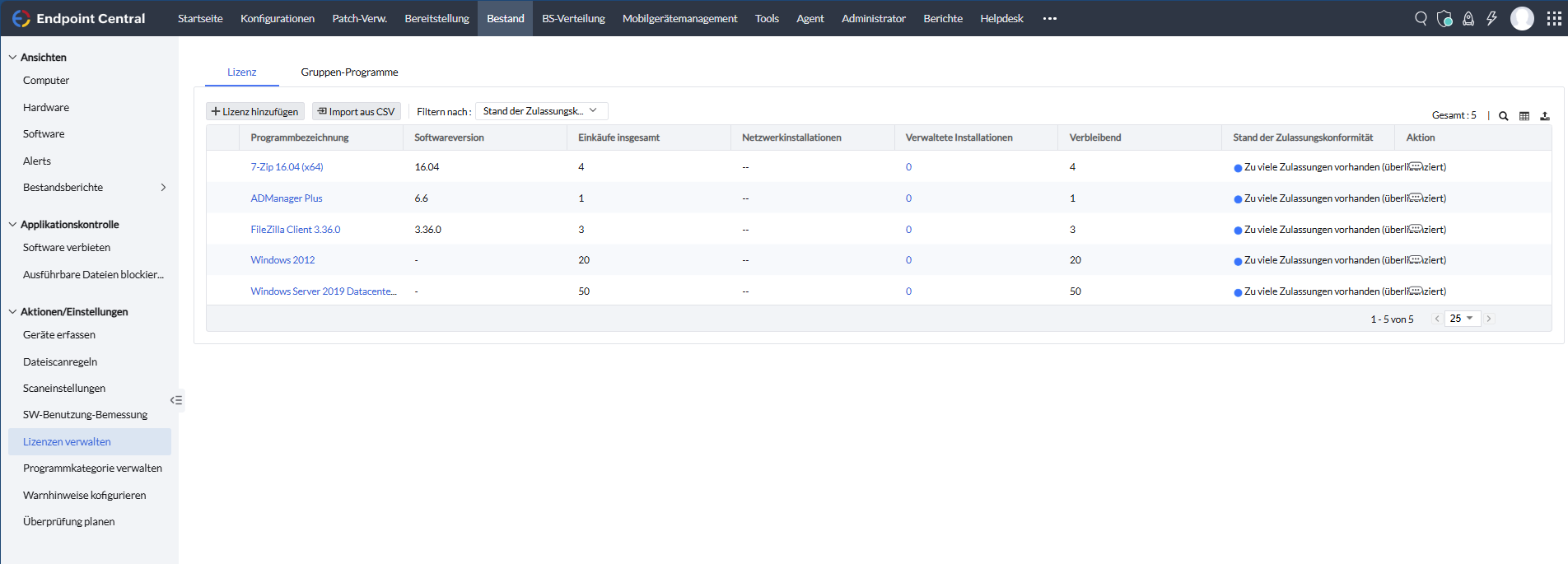Click the 'Lizenz hinzufügen' button
The width and height of the screenshot is (1568, 564).
click(255, 112)
